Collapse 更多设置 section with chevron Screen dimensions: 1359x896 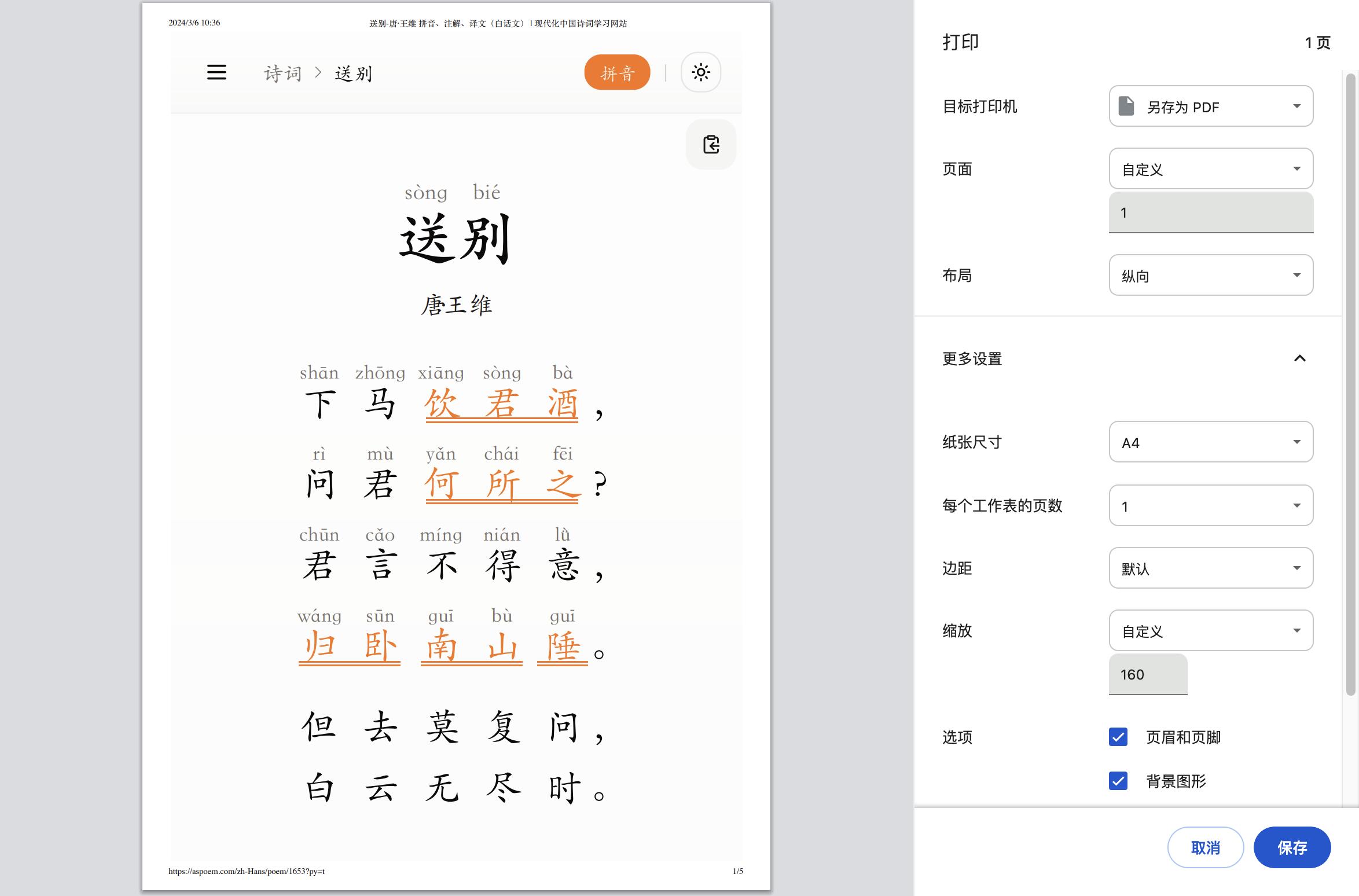coord(1299,358)
